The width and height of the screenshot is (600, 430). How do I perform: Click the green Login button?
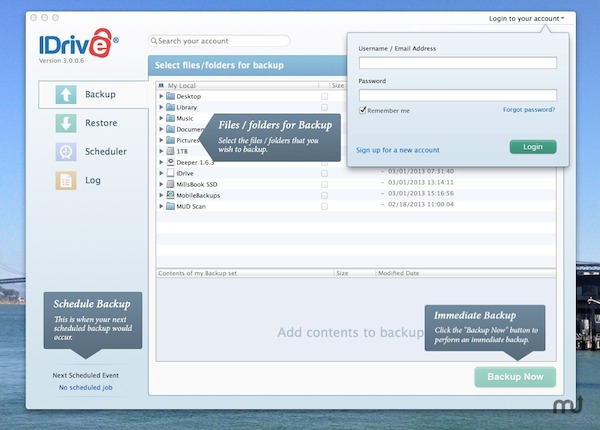533,147
